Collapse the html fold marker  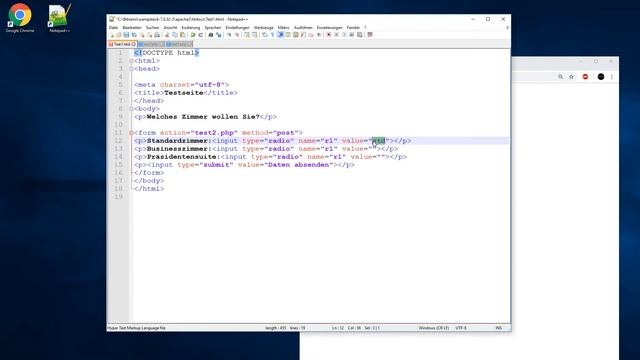pyautogui.click(x=131, y=61)
